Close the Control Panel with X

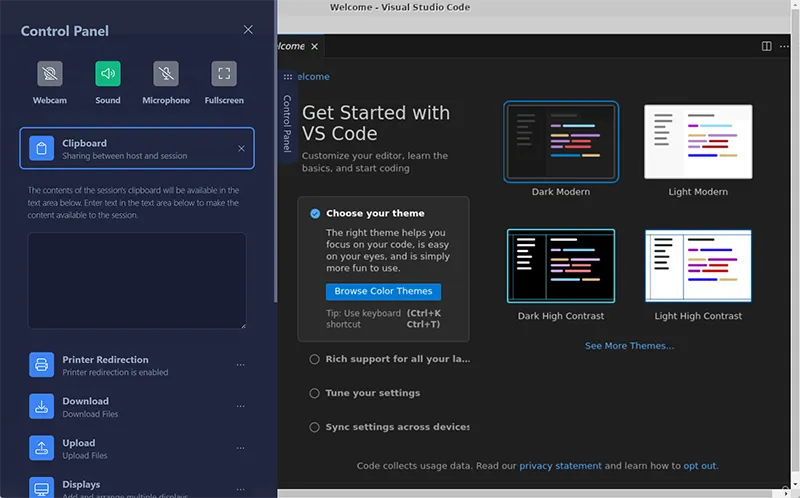[x=248, y=30]
